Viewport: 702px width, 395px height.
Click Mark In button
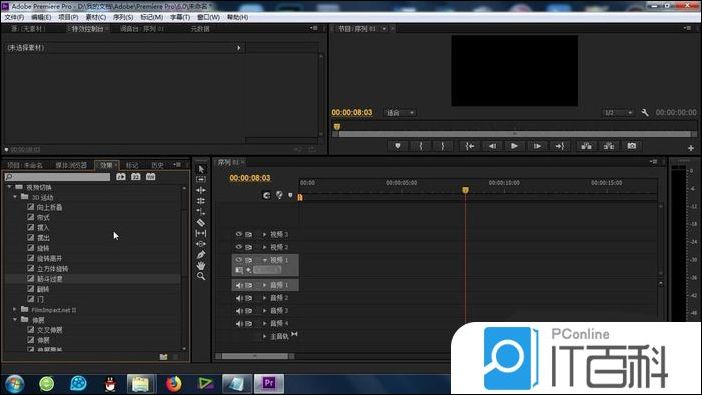(420, 146)
